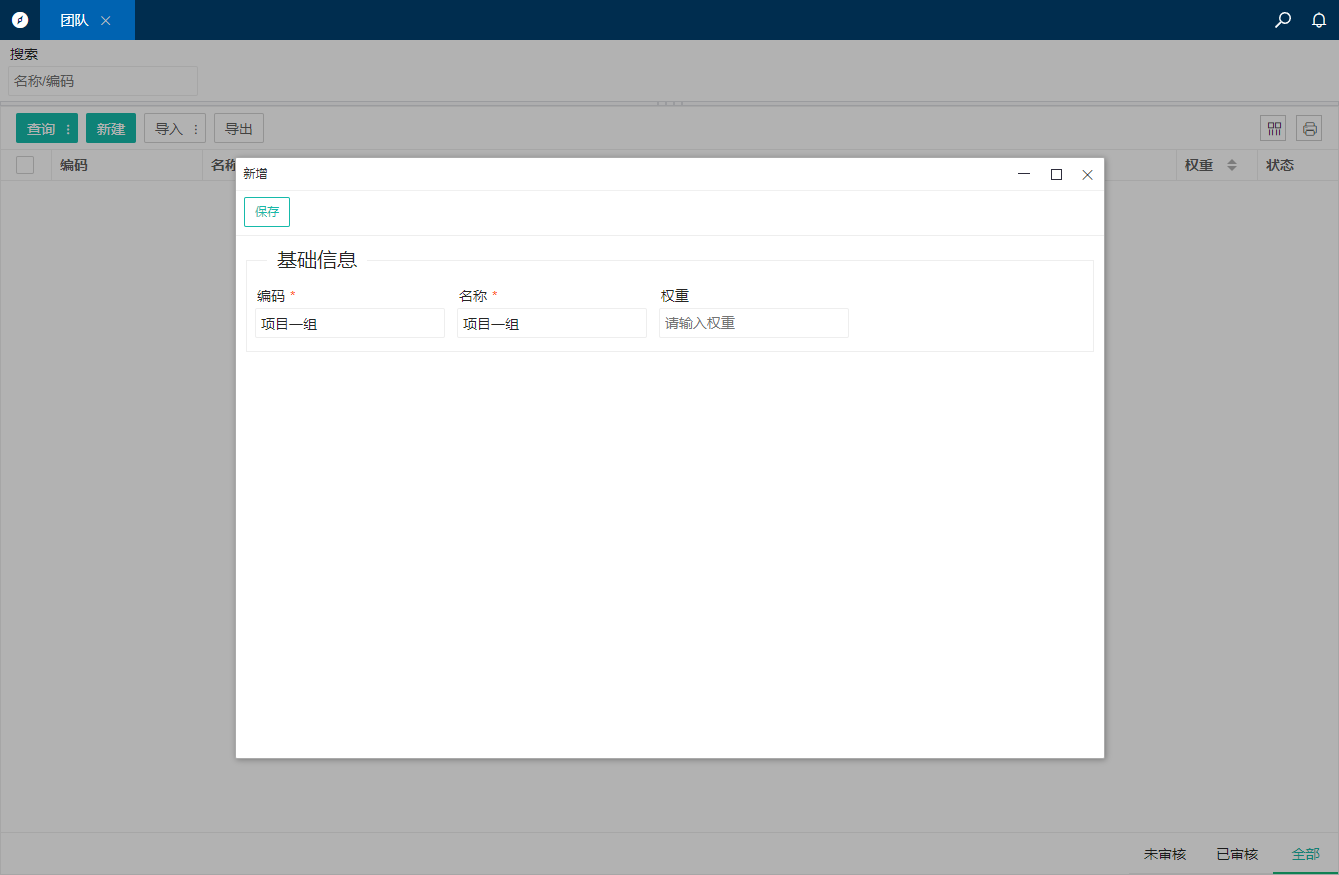Screen dimensions: 1339x875
Task: Open the notifications bell
Action: [x=1319, y=20]
